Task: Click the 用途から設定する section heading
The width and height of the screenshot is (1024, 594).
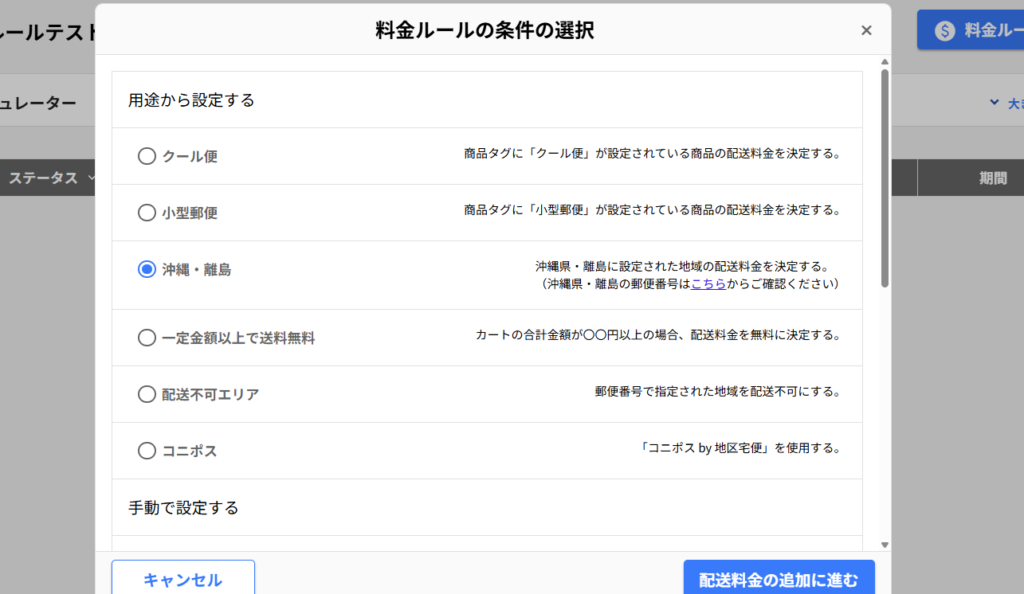Action: coord(191,100)
